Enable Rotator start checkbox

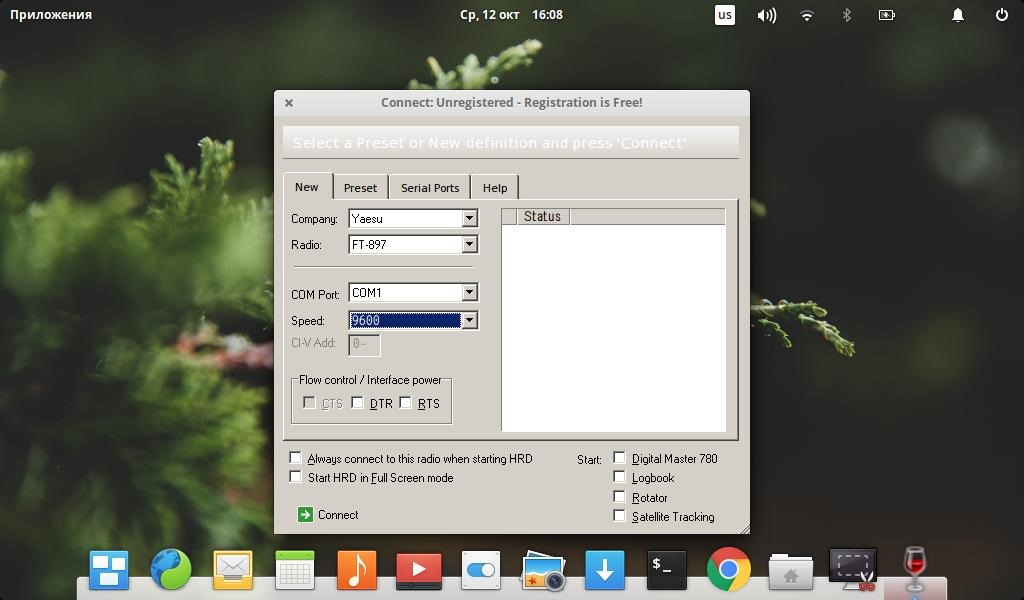pyautogui.click(x=619, y=497)
